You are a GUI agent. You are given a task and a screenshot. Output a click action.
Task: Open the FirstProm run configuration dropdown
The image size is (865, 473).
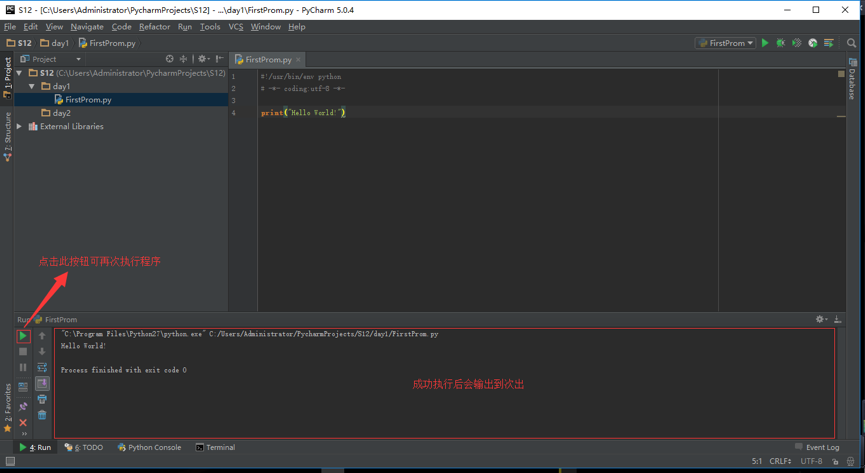coord(725,43)
